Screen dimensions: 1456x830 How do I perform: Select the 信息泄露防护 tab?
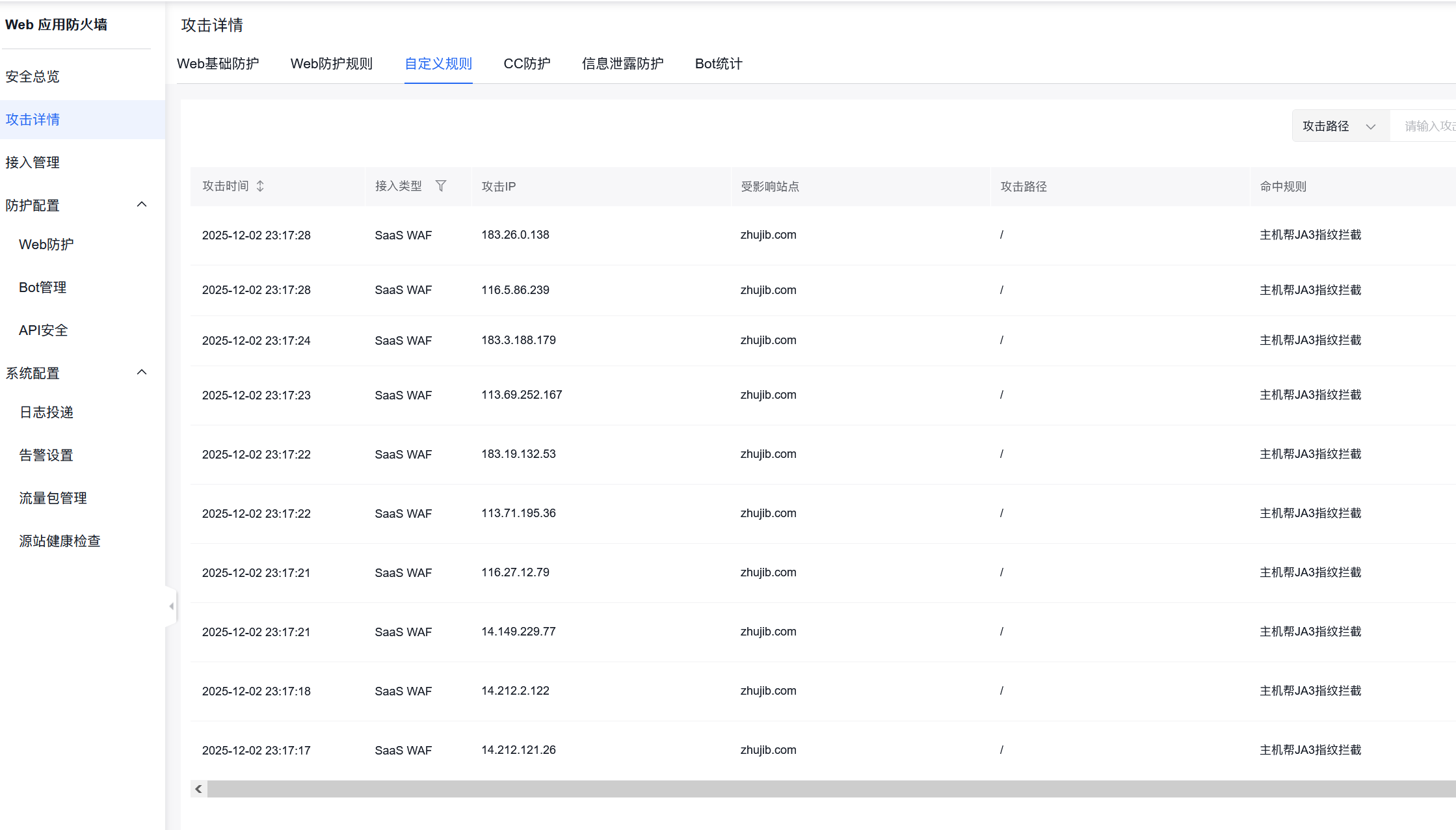click(622, 64)
